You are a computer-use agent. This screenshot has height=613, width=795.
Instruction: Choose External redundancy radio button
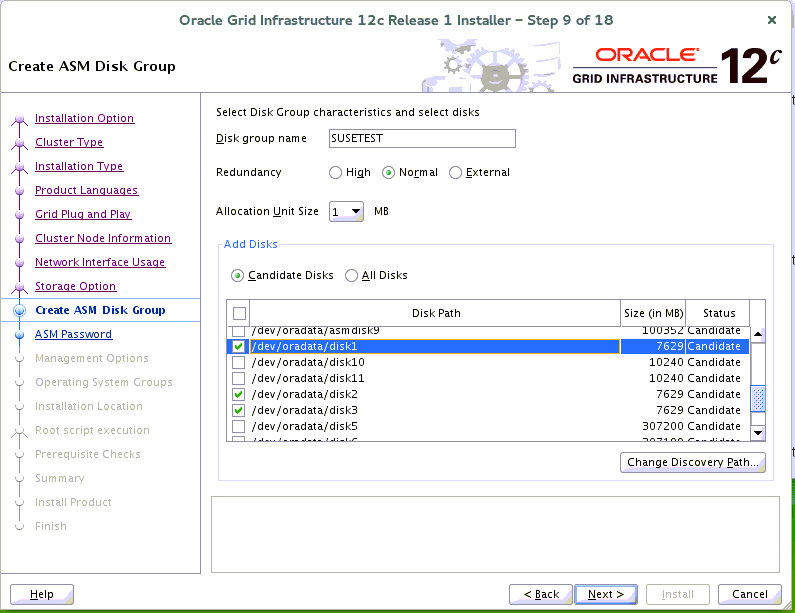pyautogui.click(x=456, y=173)
